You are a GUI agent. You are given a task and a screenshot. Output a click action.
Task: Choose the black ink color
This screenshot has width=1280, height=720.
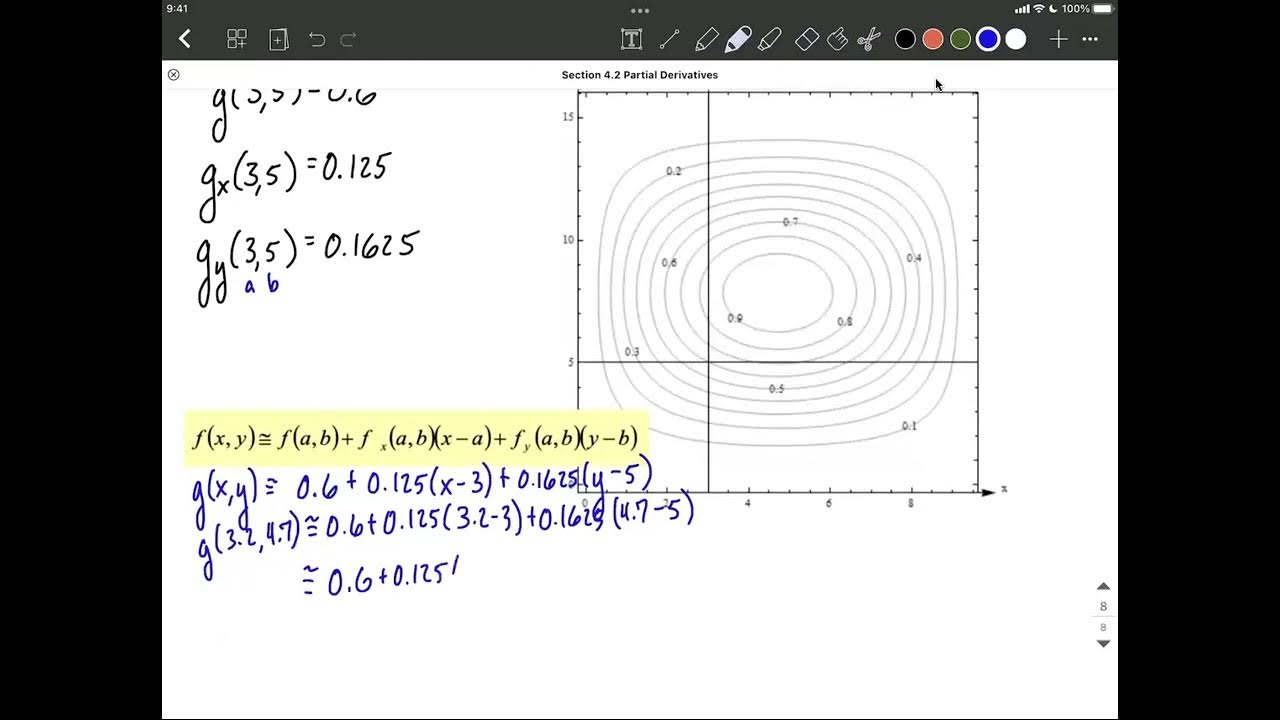pos(905,39)
